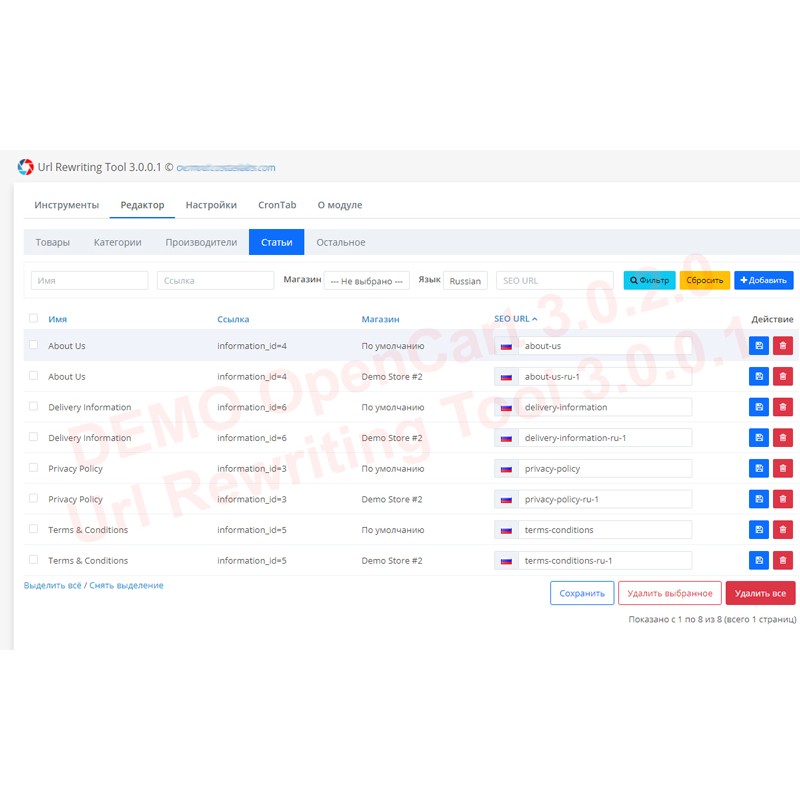Click the flag icon beside privacy-policy-ru-1
This screenshot has height=800, width=800.
[507, 498]
